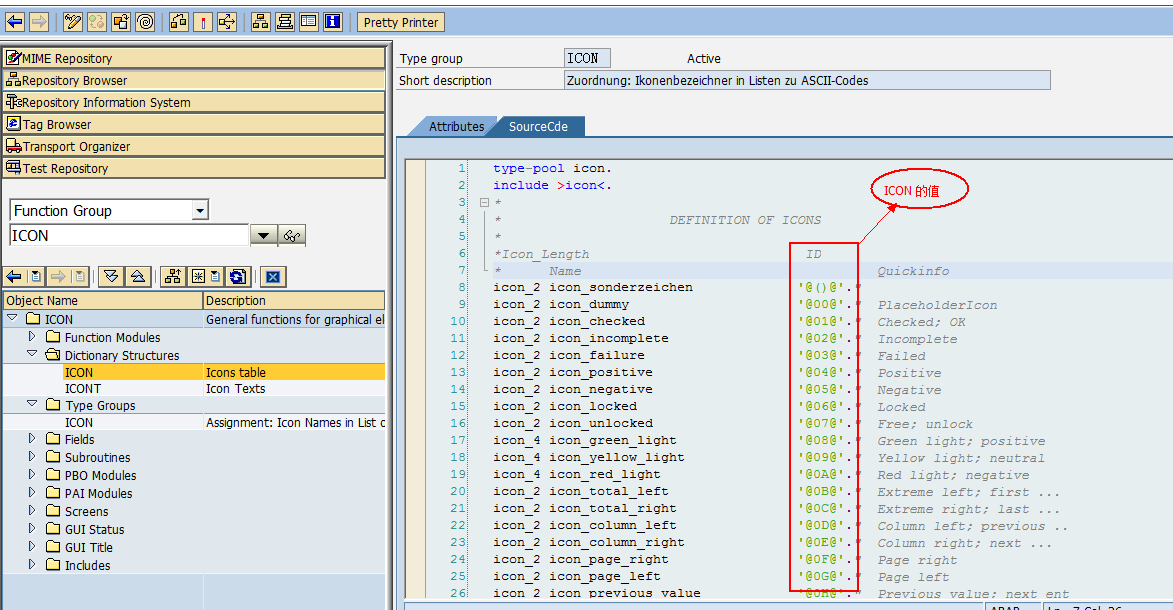This screenshot has width=1173, height=610.
Task: Run the syntax Check icon
Action: point(179,22)
